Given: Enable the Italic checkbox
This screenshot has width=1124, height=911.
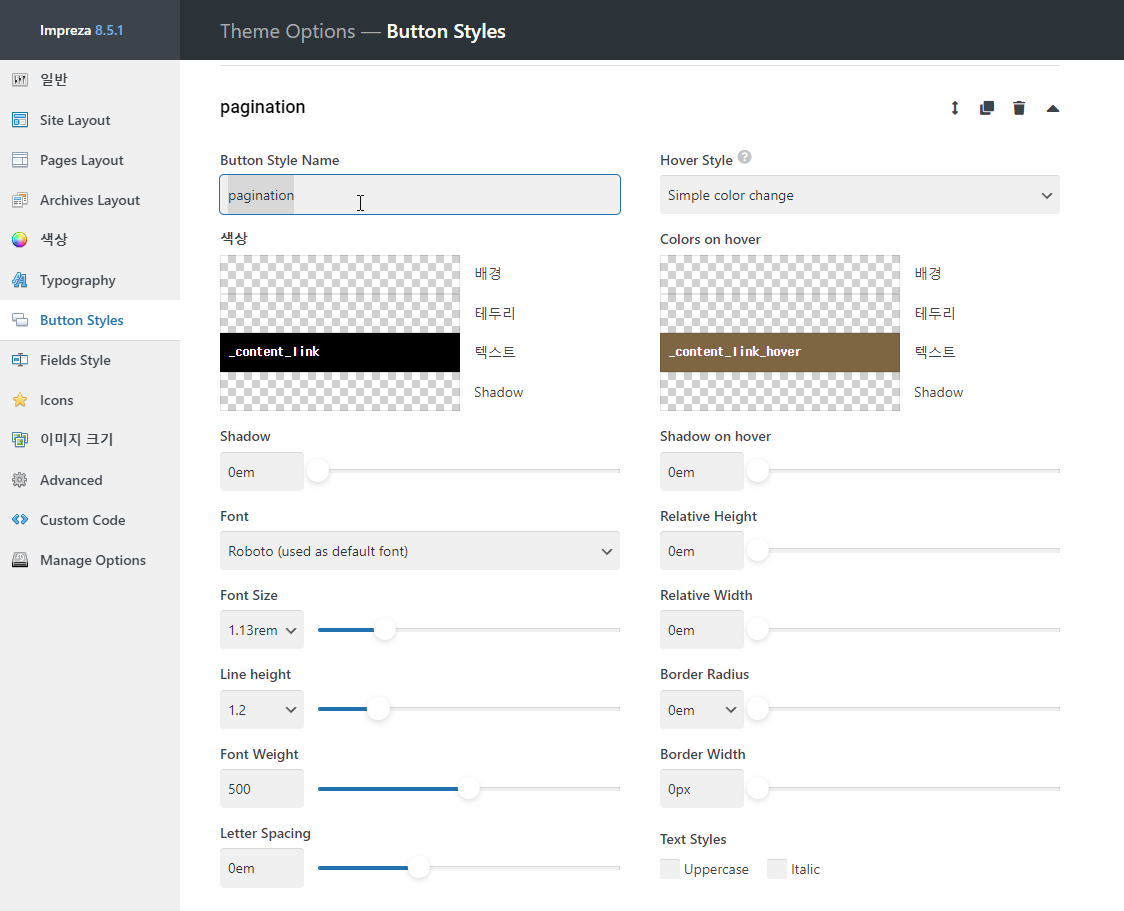Looking at the screenshot, I should click(x=777, y=869).
